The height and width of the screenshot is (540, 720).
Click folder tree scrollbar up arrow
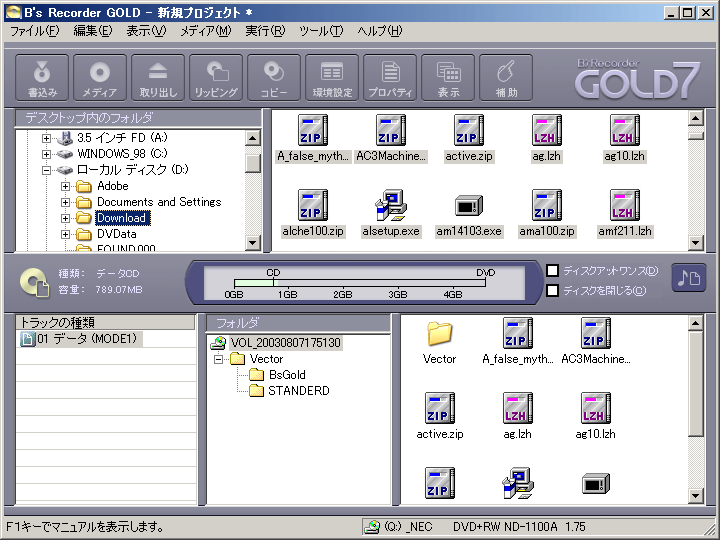253,138
